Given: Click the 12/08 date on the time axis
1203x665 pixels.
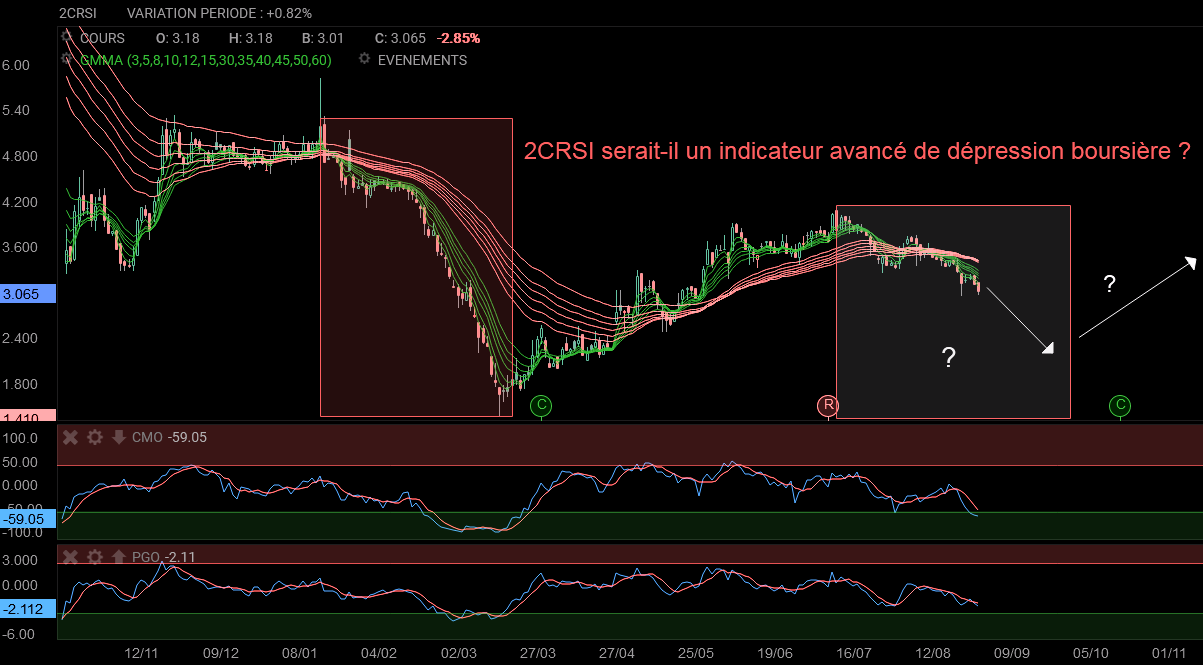Looking at the screenshot, I should [x=933, y=652].
